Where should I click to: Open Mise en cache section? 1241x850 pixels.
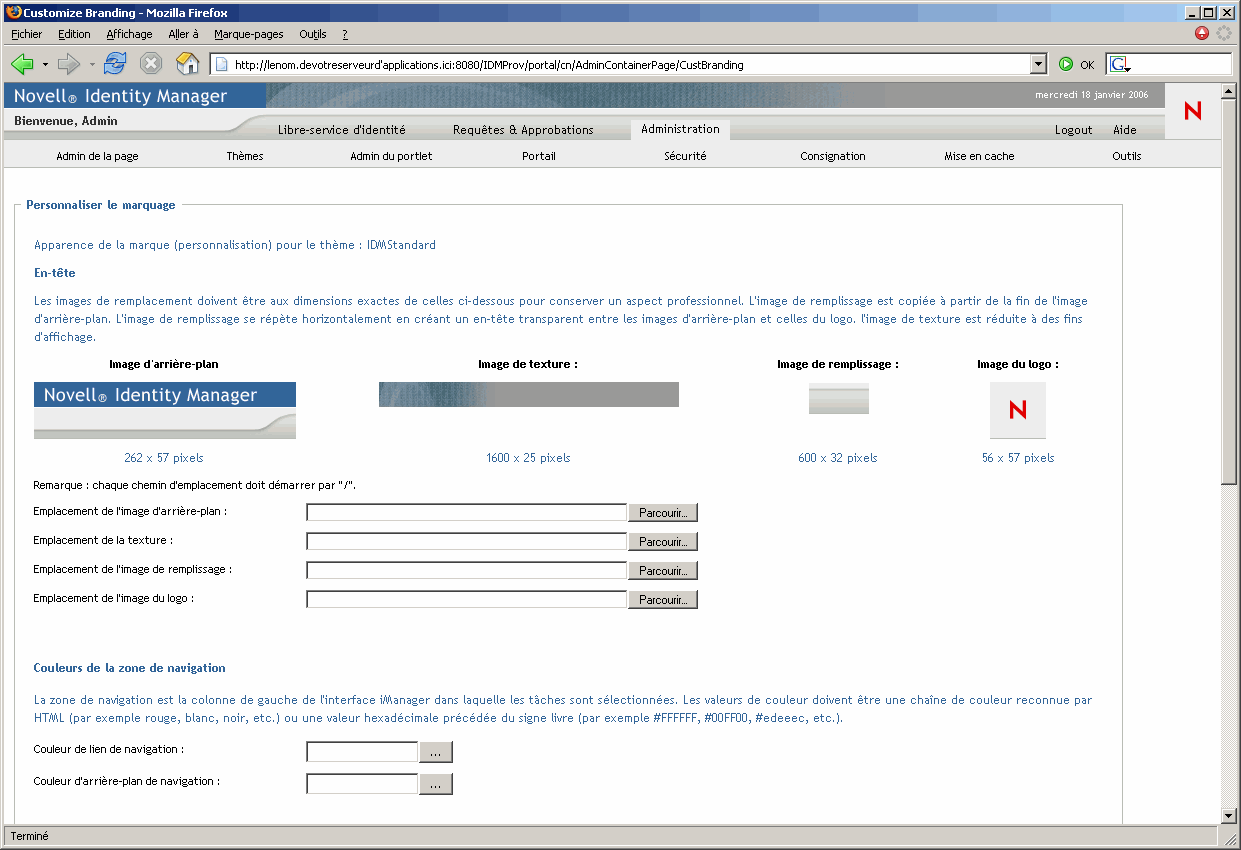(979, 156)
